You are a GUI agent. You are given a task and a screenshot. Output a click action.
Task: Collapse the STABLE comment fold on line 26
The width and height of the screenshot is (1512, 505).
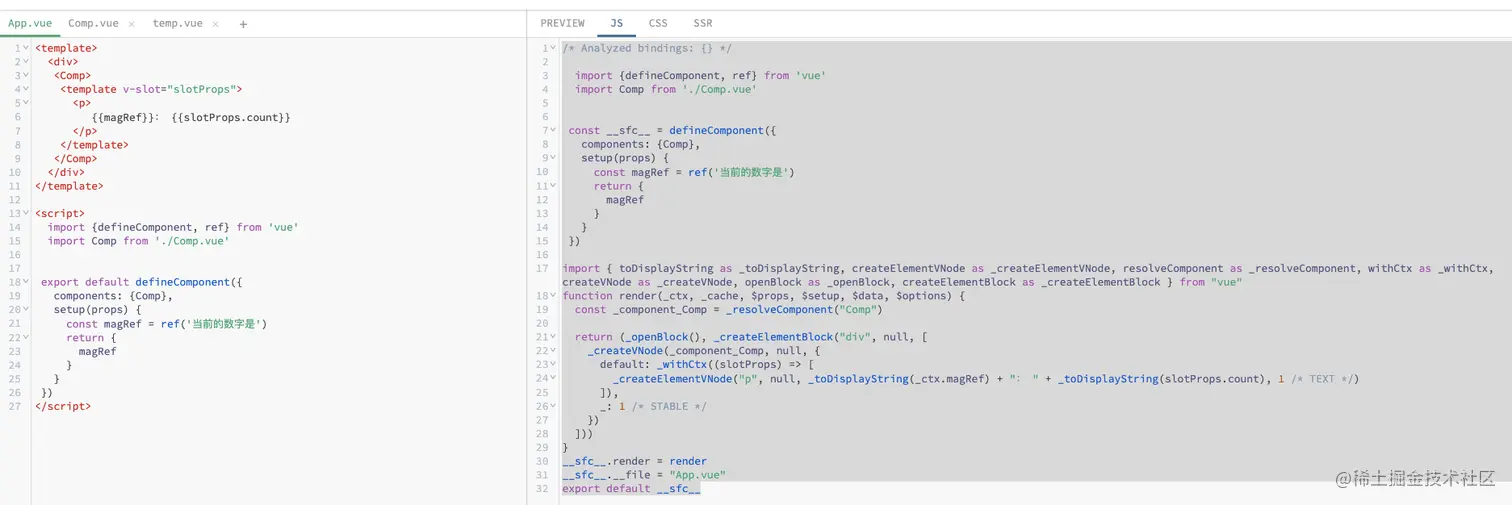click(554, 406)
